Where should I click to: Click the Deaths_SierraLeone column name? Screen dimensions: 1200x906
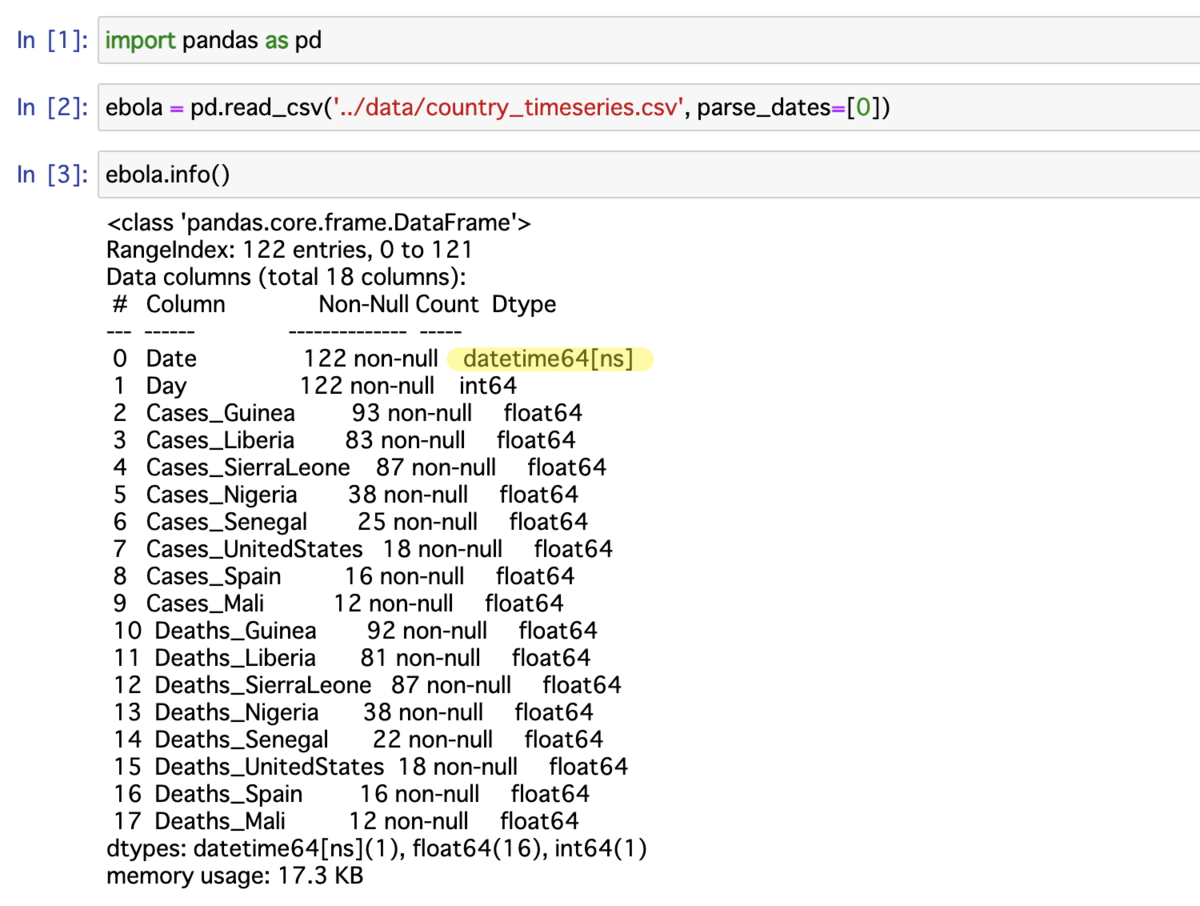[263, 685]
